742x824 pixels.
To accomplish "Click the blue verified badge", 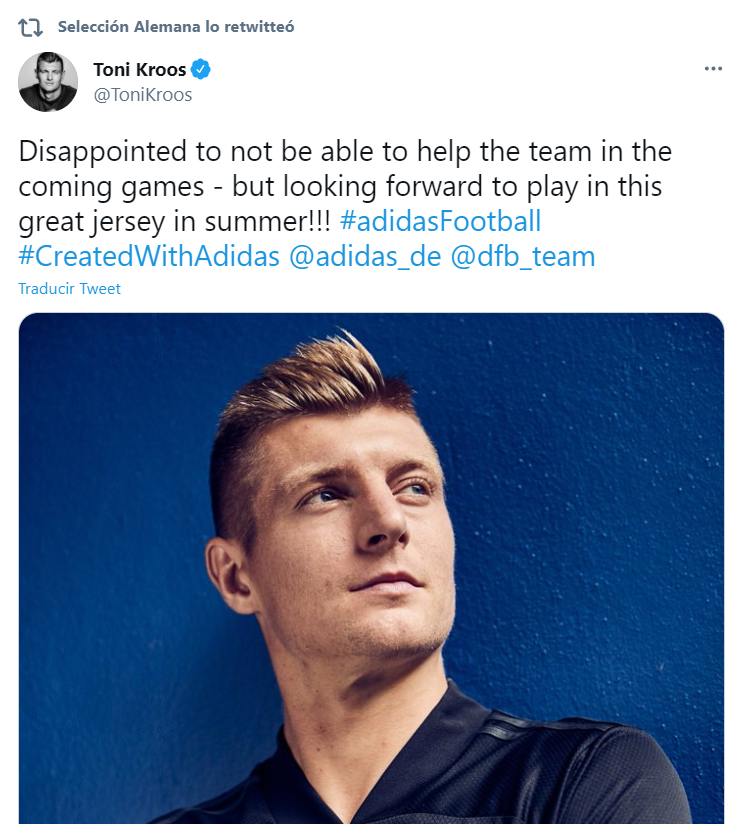I will (200, 70).
